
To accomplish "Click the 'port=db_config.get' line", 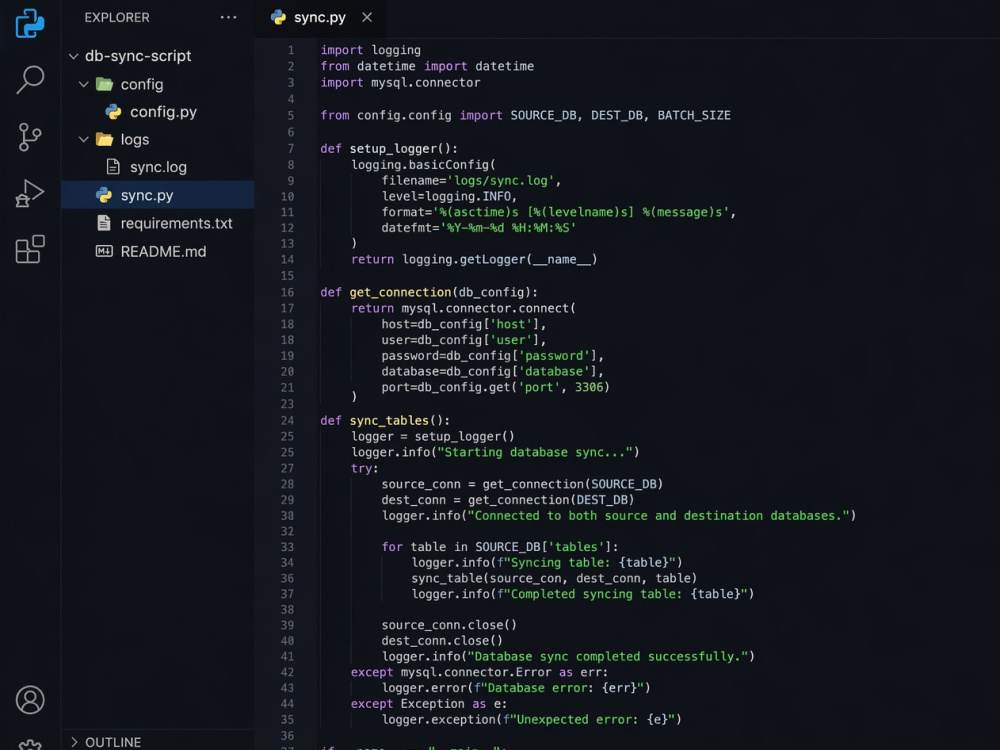I will pyautogui.click(x=496, y=387).
